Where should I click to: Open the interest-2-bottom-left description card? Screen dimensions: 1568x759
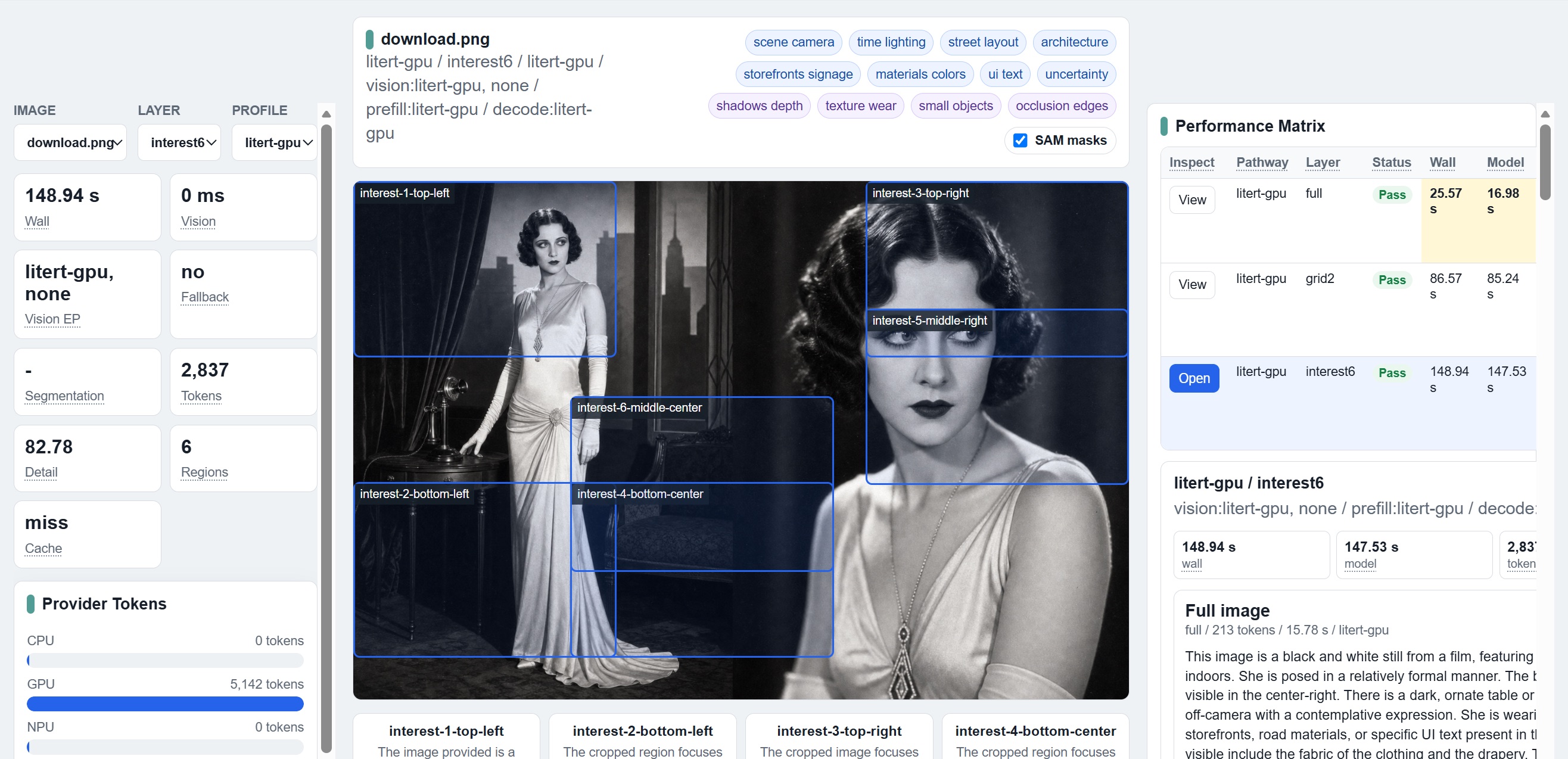[642, 736]
